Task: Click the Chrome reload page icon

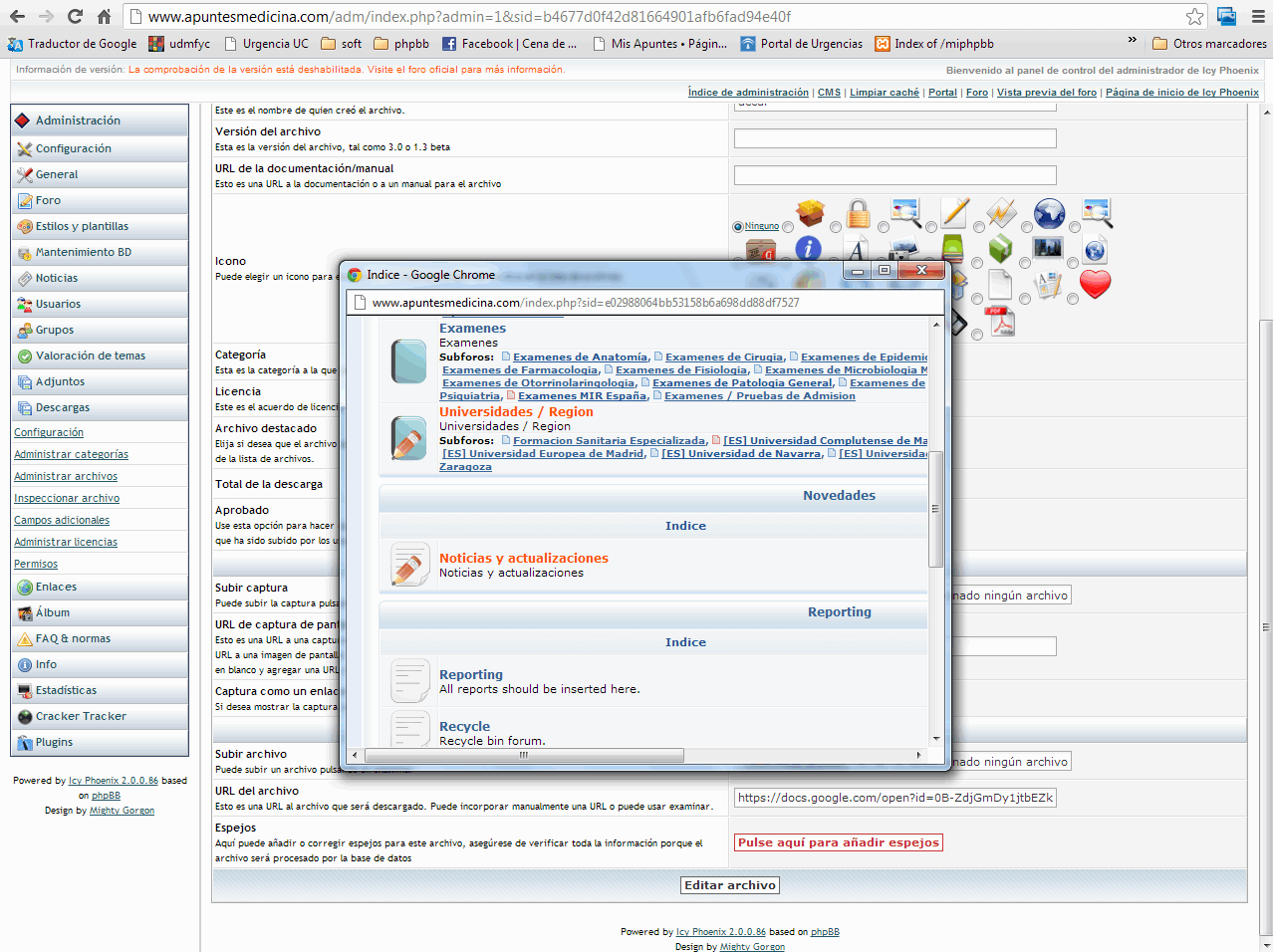Action: click(x=75, y=17)
